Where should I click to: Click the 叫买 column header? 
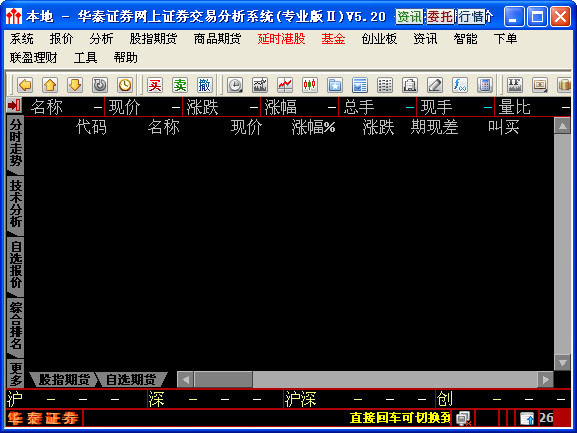coord(503,127)
